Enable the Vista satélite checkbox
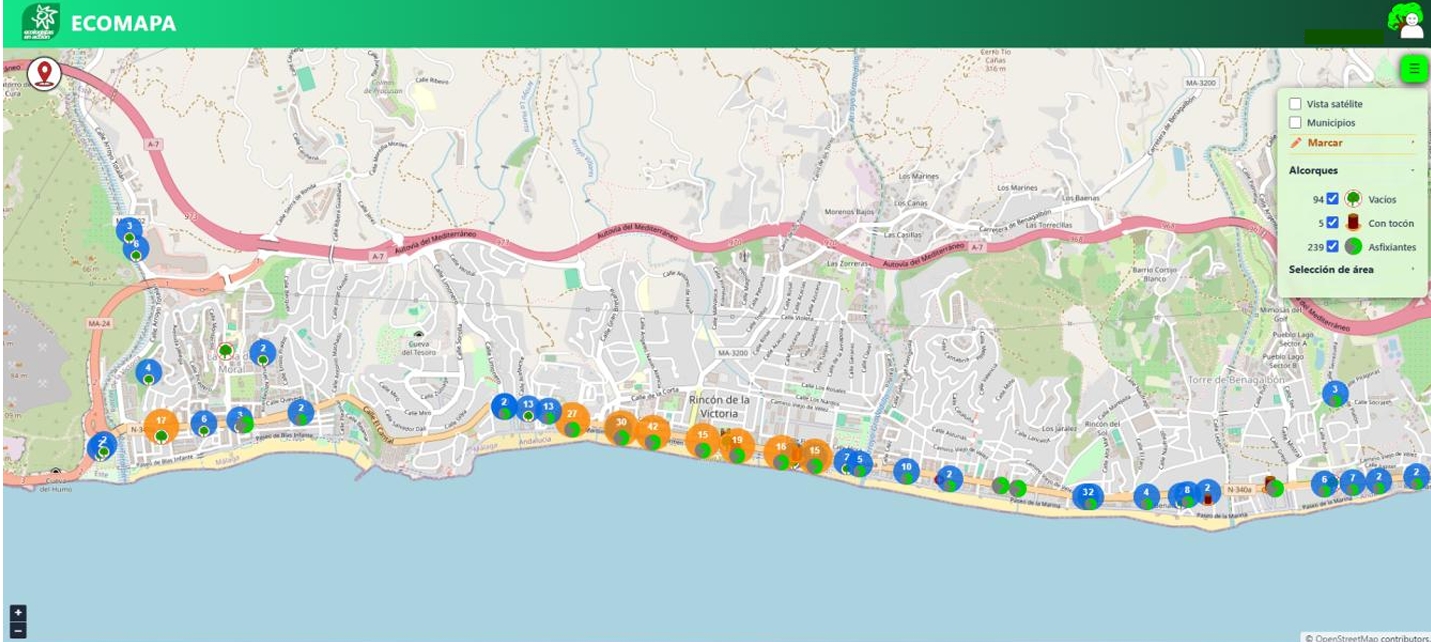 [1295, 104]
